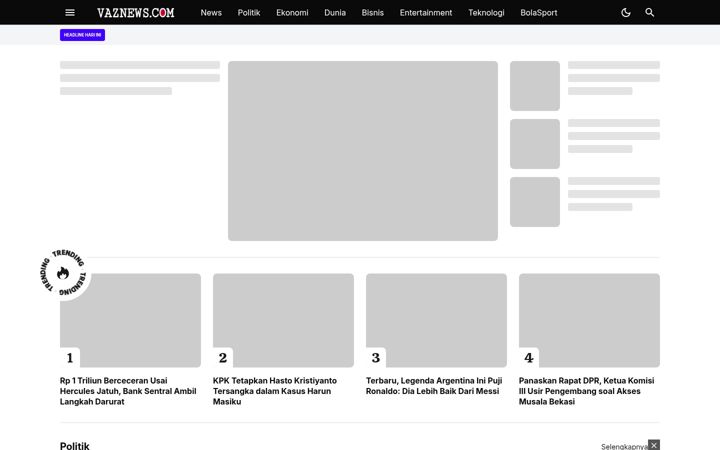
Task: Open the hamburger menu
Action: 70,12
